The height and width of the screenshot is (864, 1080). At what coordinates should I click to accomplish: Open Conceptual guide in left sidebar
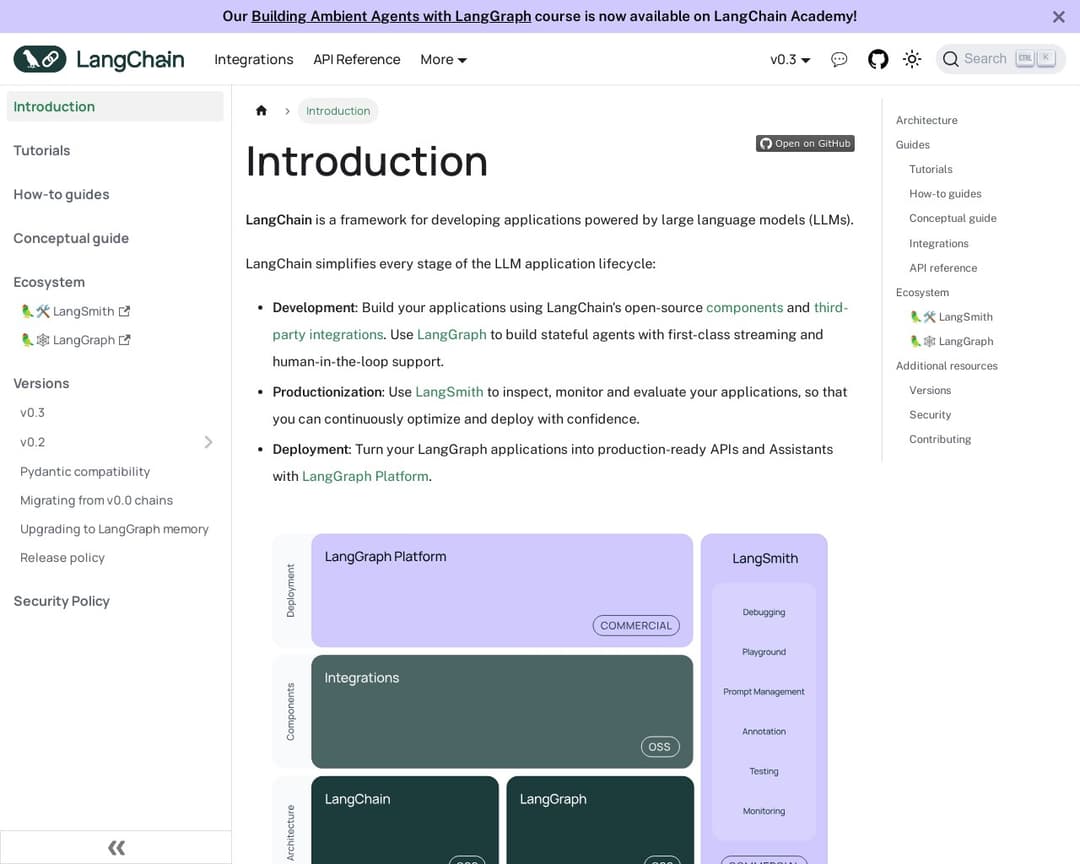(71, 238)
